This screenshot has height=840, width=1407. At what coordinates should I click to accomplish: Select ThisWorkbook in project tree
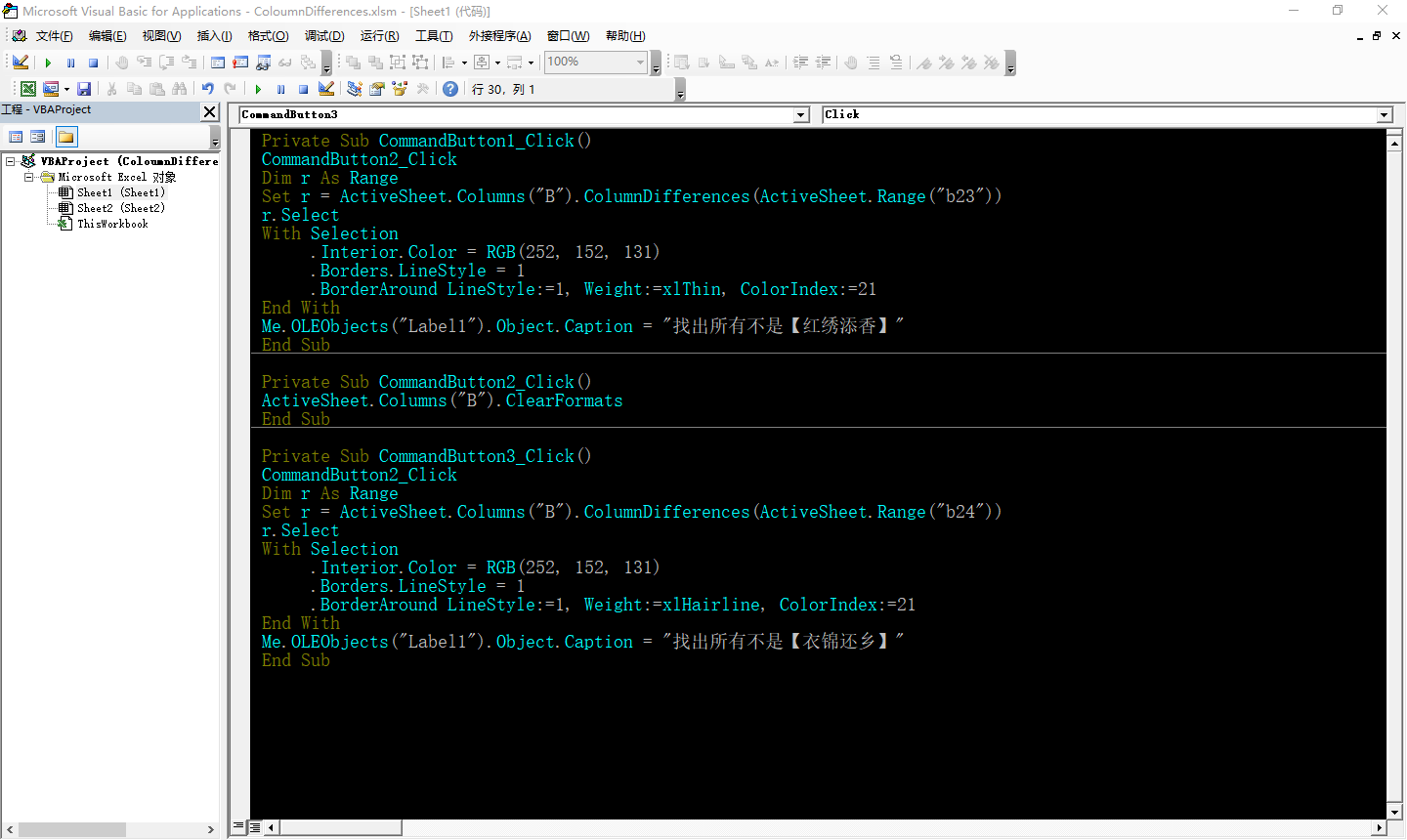click(x=112, y=224)
